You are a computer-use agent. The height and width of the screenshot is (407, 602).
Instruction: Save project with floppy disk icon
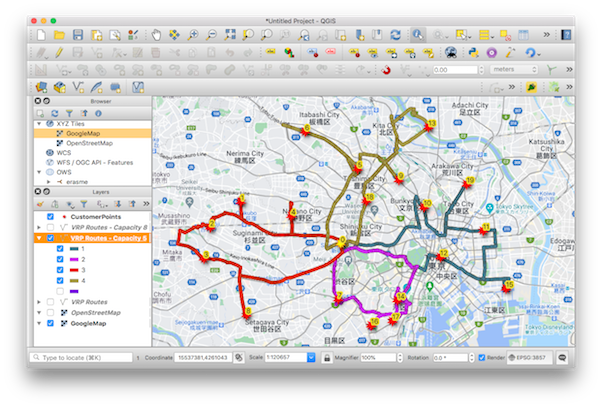[x=78, y=35]
